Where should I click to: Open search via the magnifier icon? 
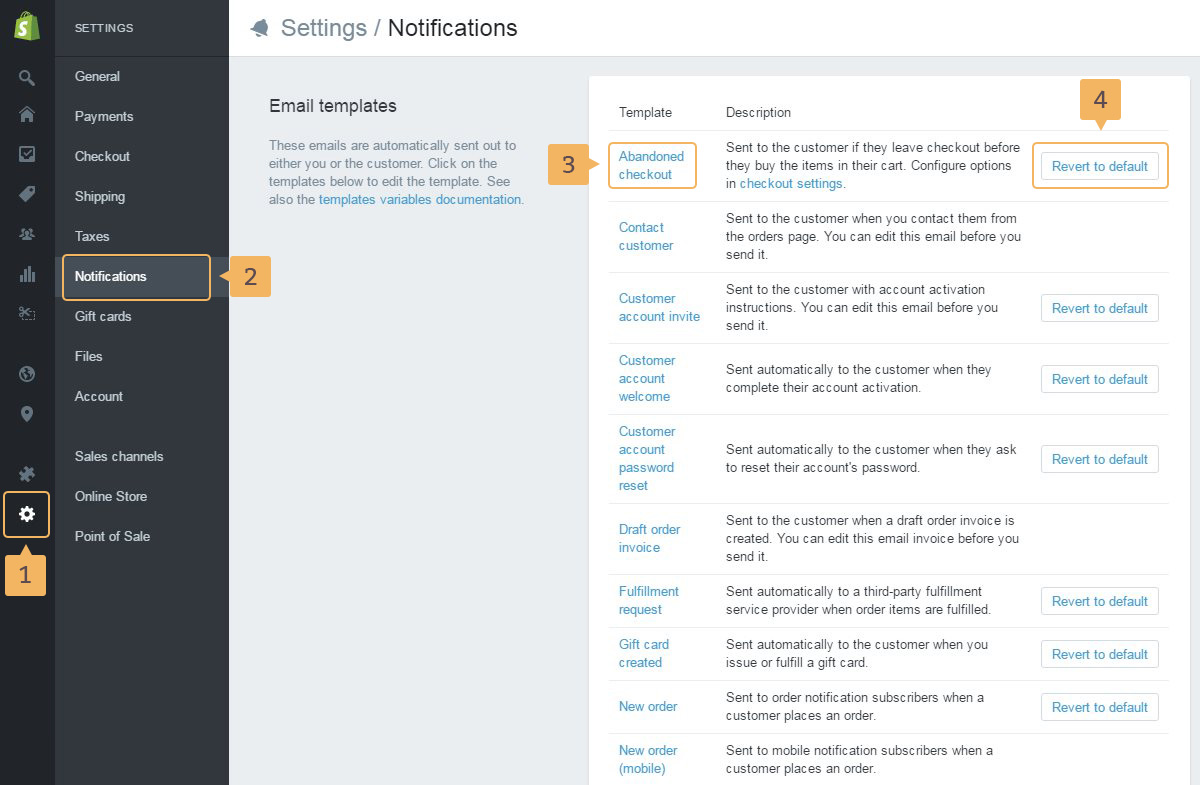pyautogui.click(x=27, y=77)
